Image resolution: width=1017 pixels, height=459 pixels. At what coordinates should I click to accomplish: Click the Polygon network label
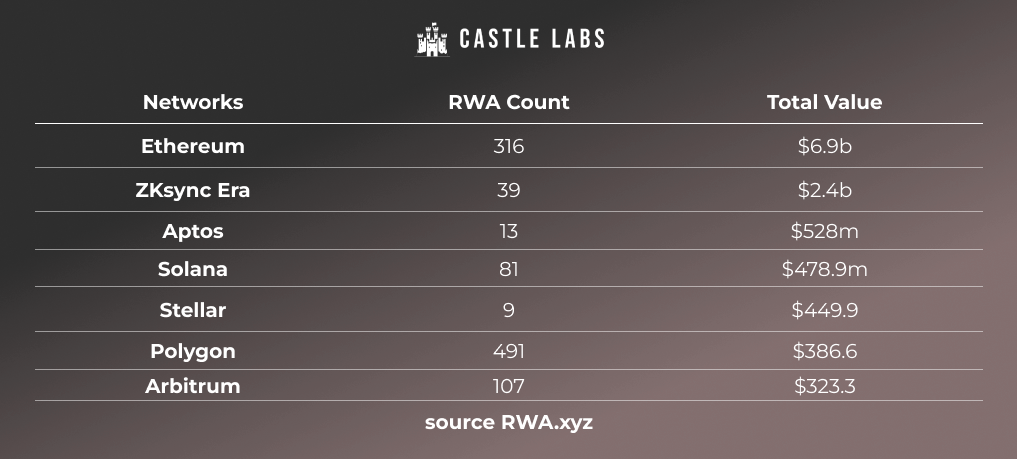pyautogui.click(x=193, y=351)
